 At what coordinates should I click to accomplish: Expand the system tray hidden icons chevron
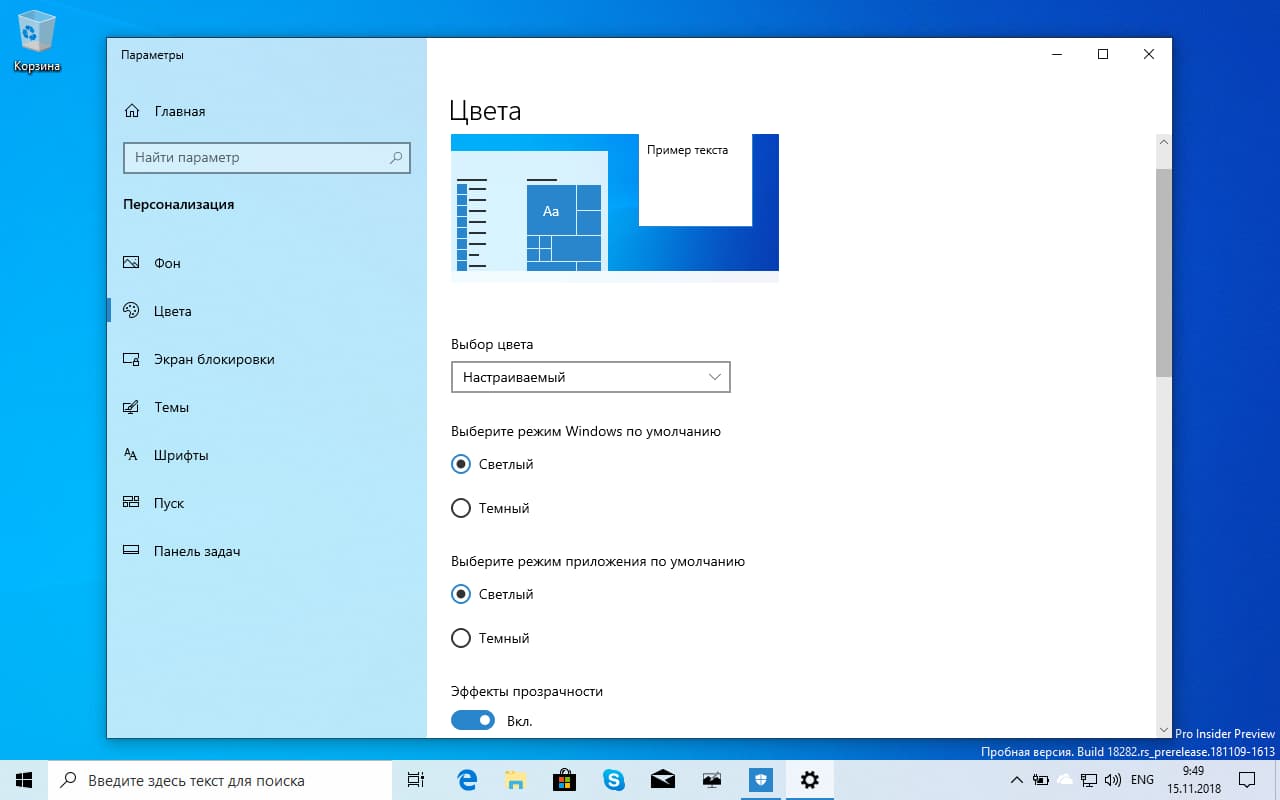coord(1015,780)
